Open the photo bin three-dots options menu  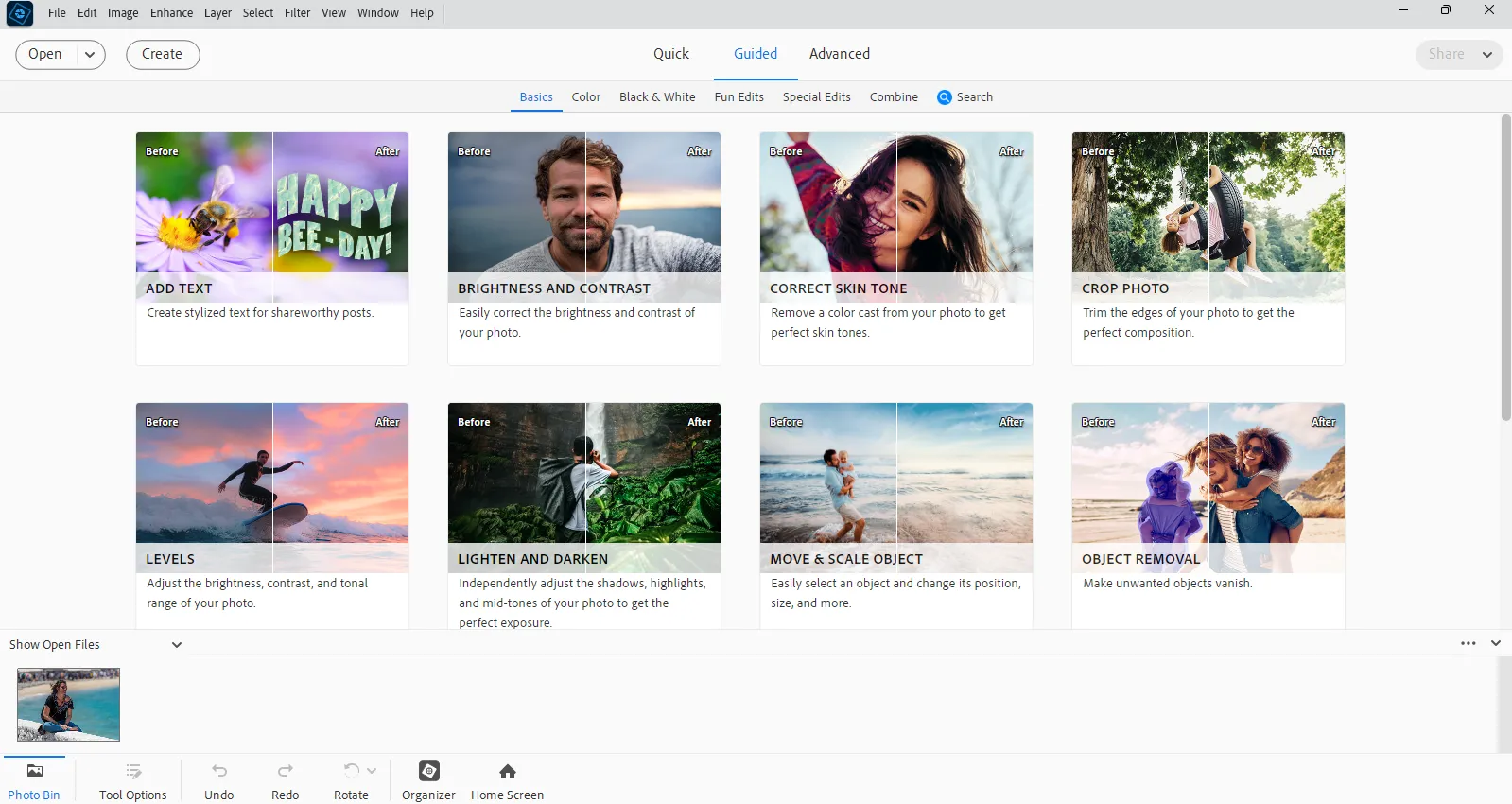click(1469, 643)
